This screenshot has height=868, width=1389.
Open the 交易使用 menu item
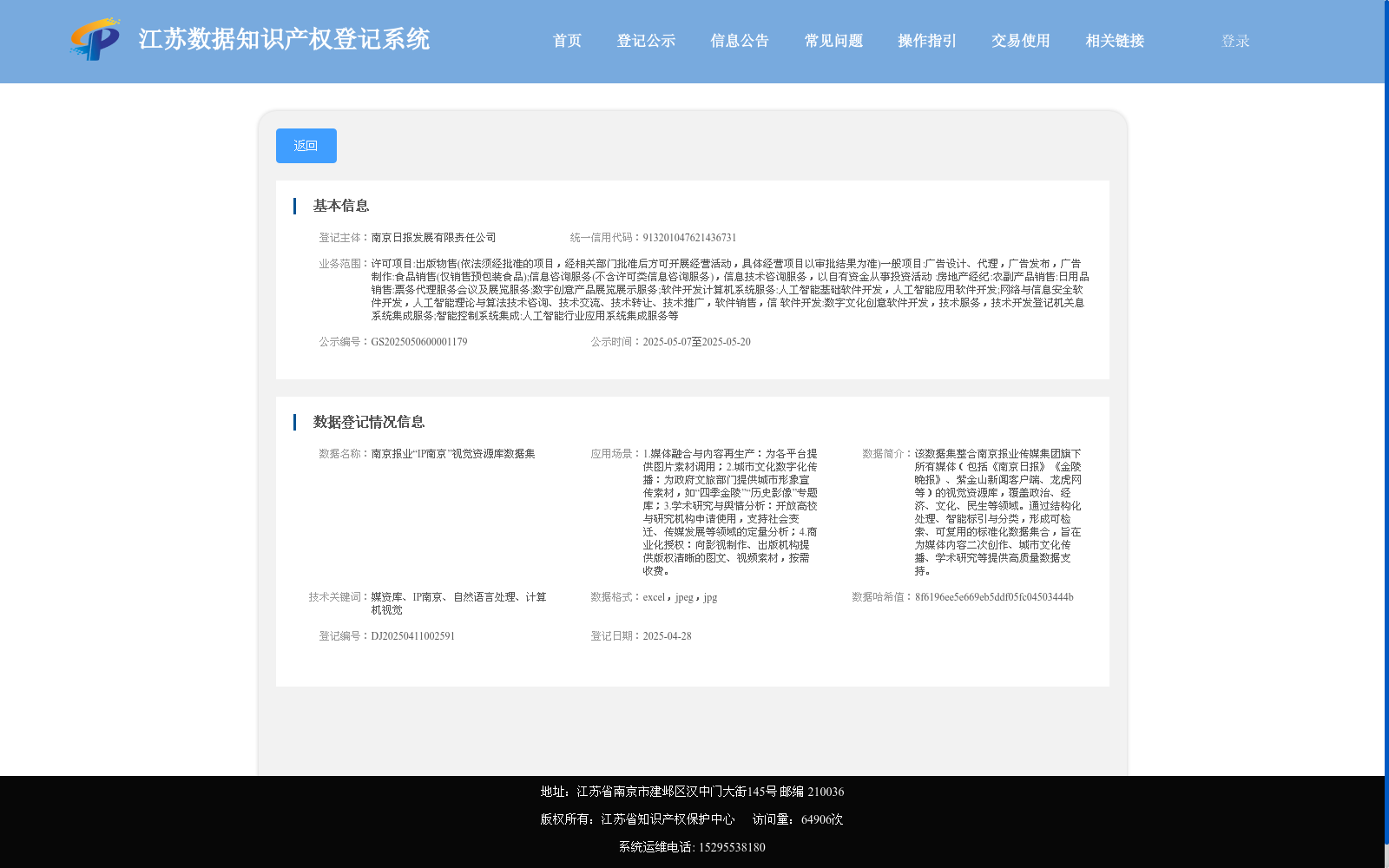point(1021,41)
